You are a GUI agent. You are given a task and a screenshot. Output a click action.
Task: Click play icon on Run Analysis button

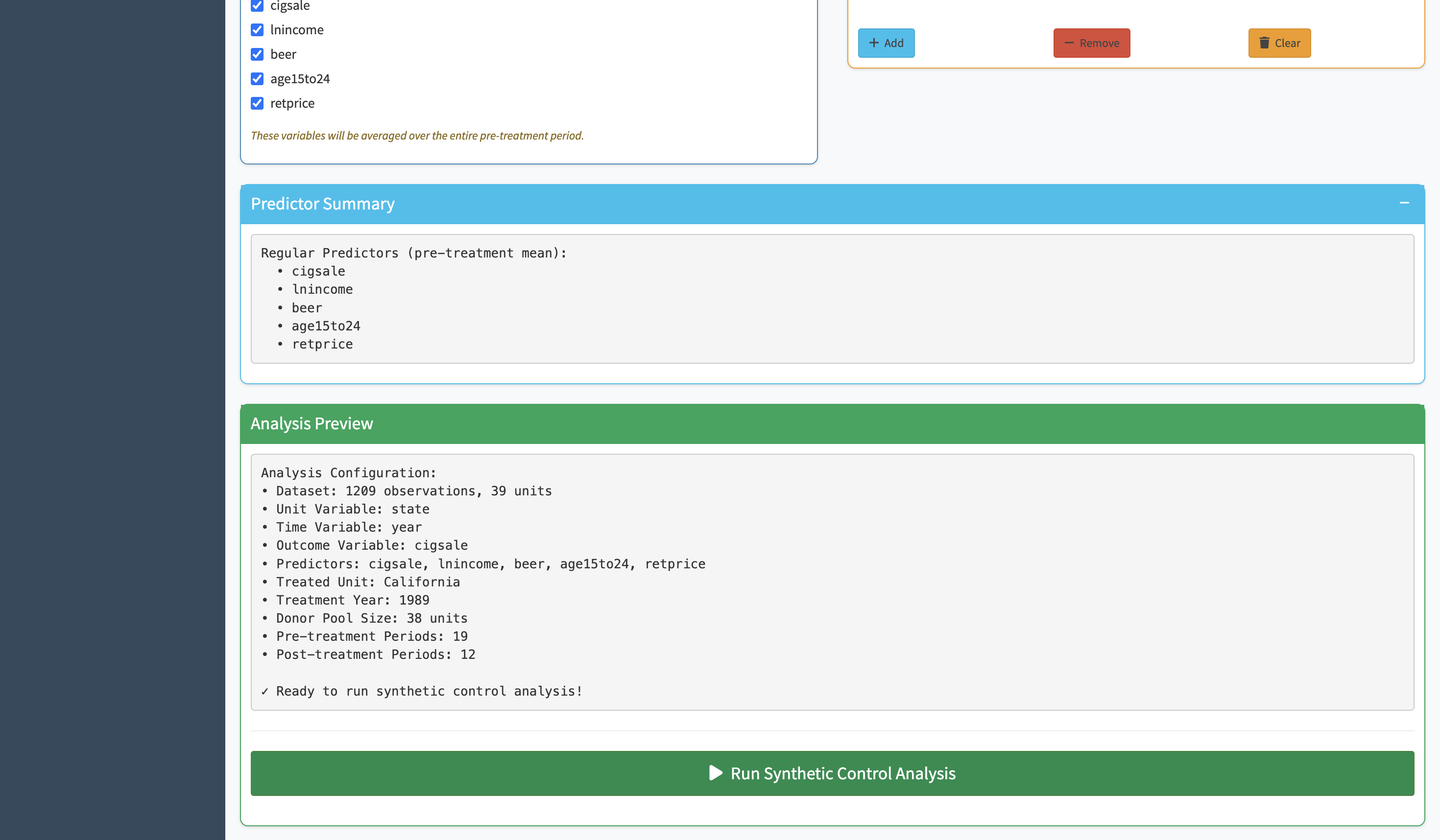(716, 772)
